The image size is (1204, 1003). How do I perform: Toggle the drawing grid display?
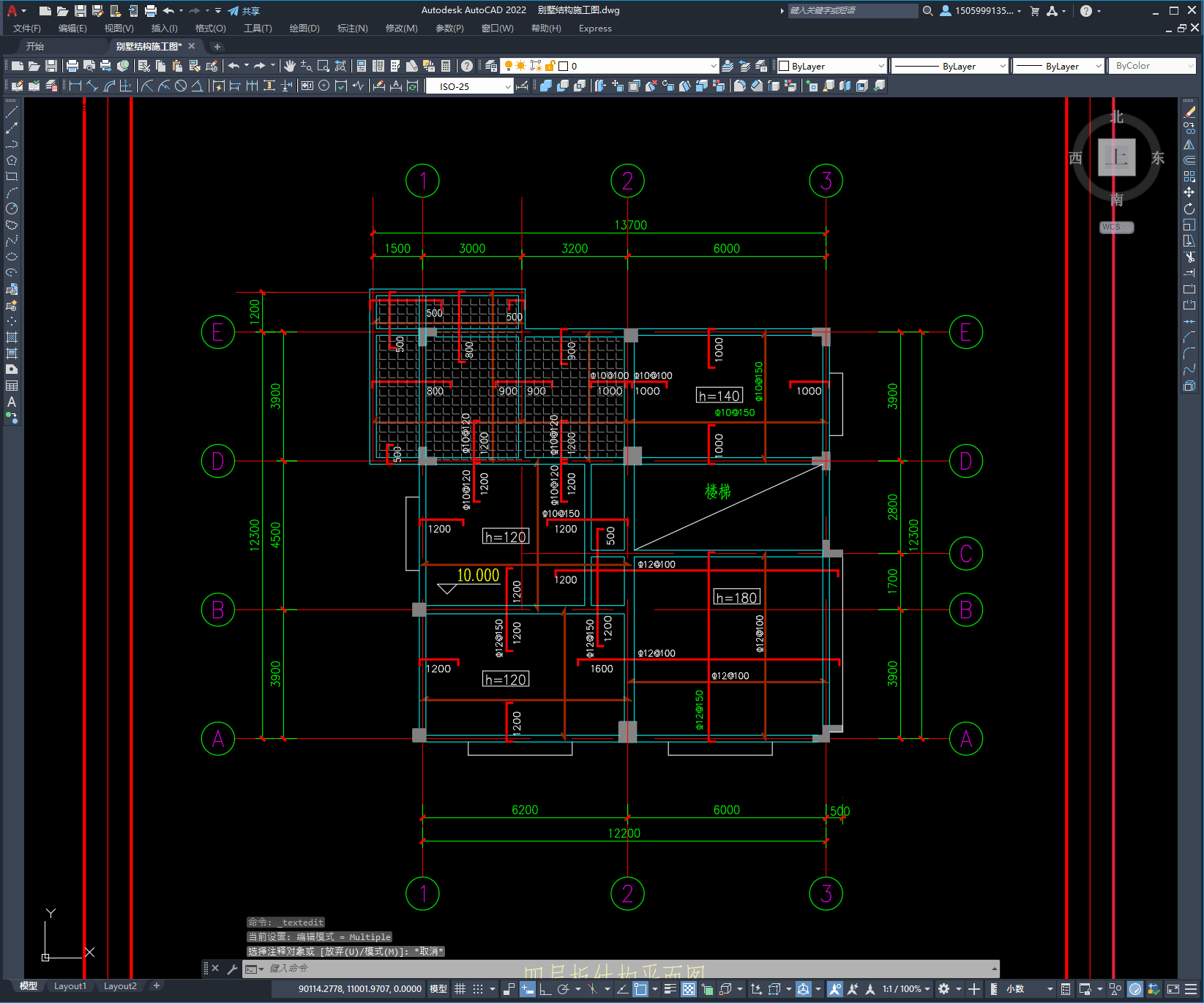[460, 989]
